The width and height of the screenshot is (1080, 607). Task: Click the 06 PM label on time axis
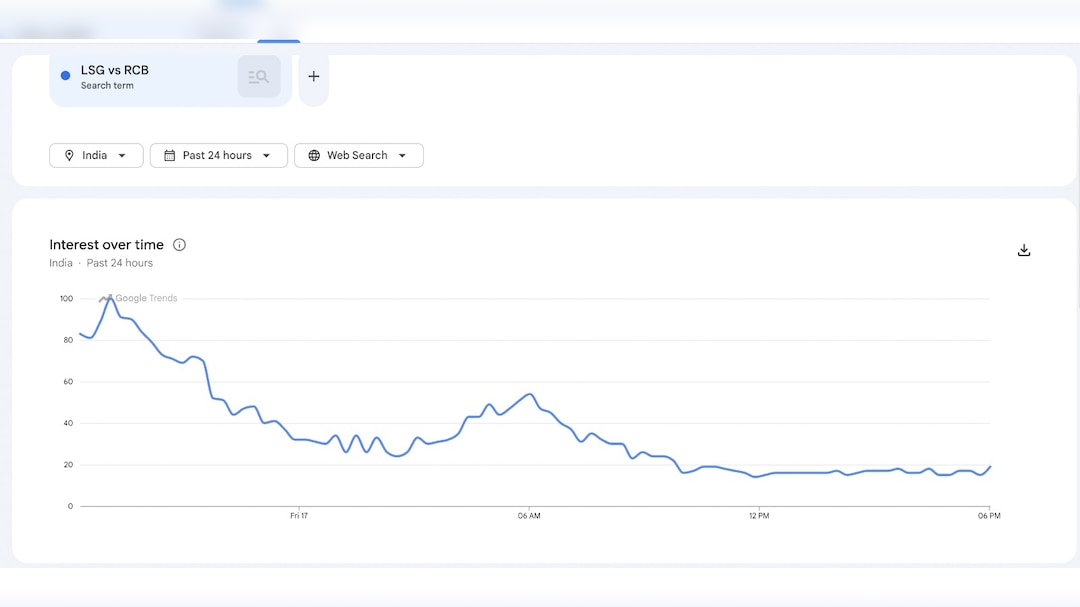[987, 516]
